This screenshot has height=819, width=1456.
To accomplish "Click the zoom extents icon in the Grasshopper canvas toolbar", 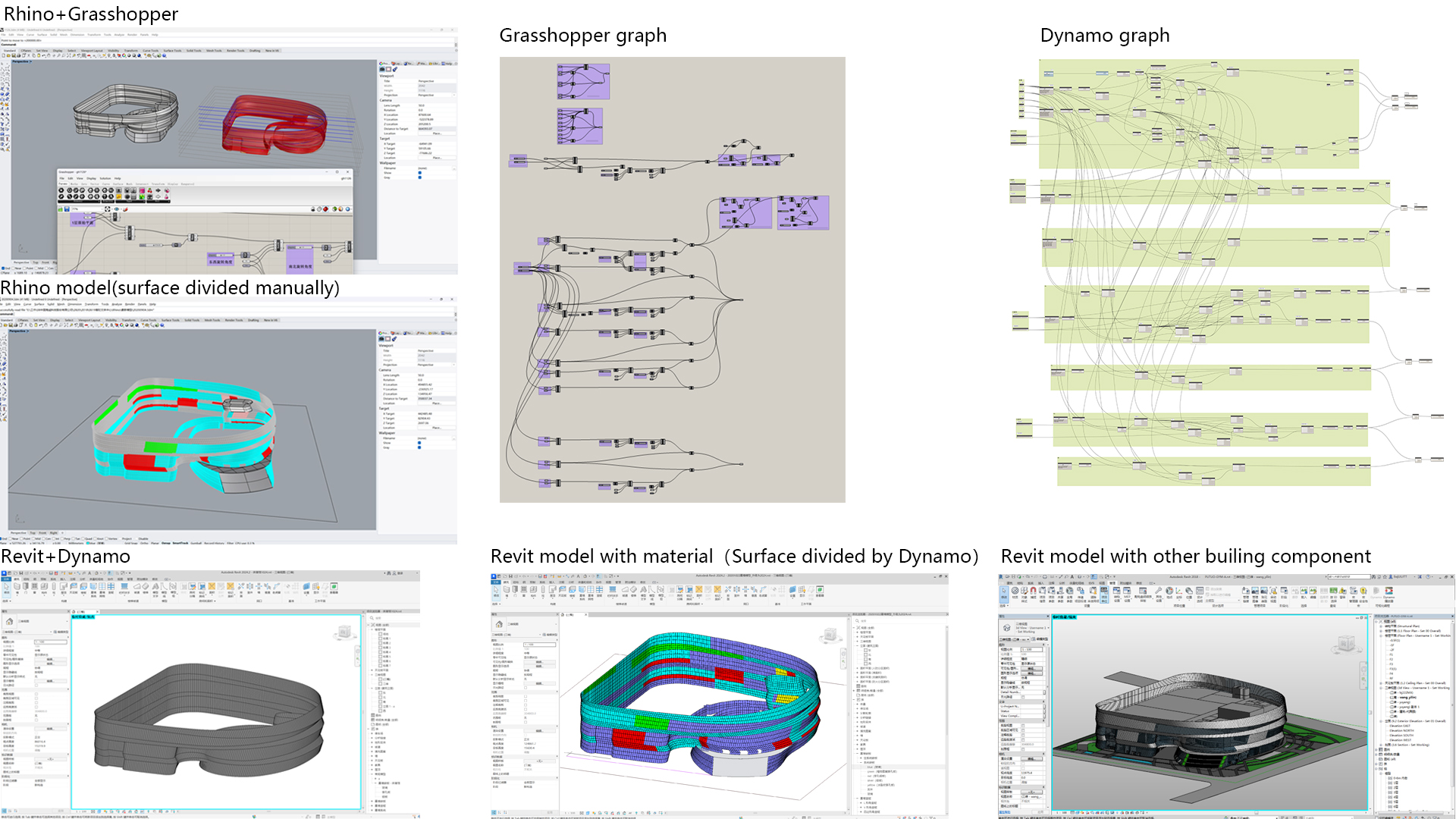I will click(x=107, y=209).
